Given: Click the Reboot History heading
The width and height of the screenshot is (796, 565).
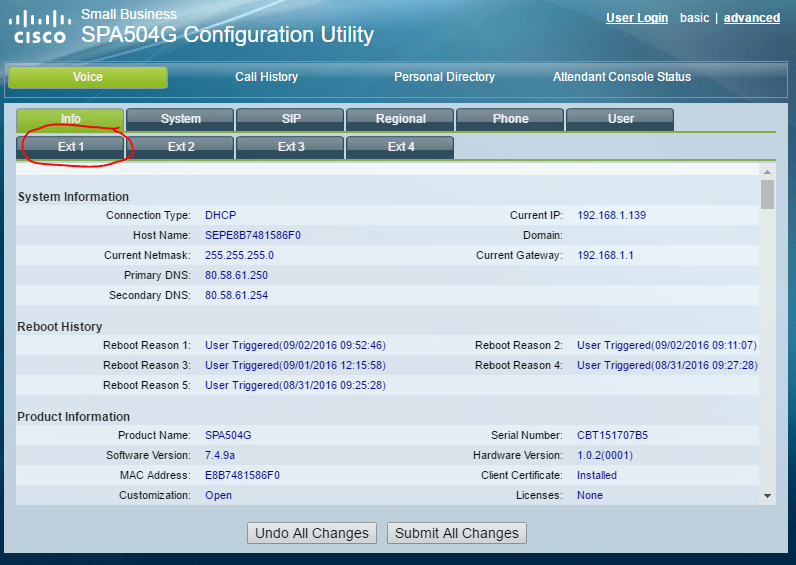Looking at the screenshot, I should click(x=60, y=327).
